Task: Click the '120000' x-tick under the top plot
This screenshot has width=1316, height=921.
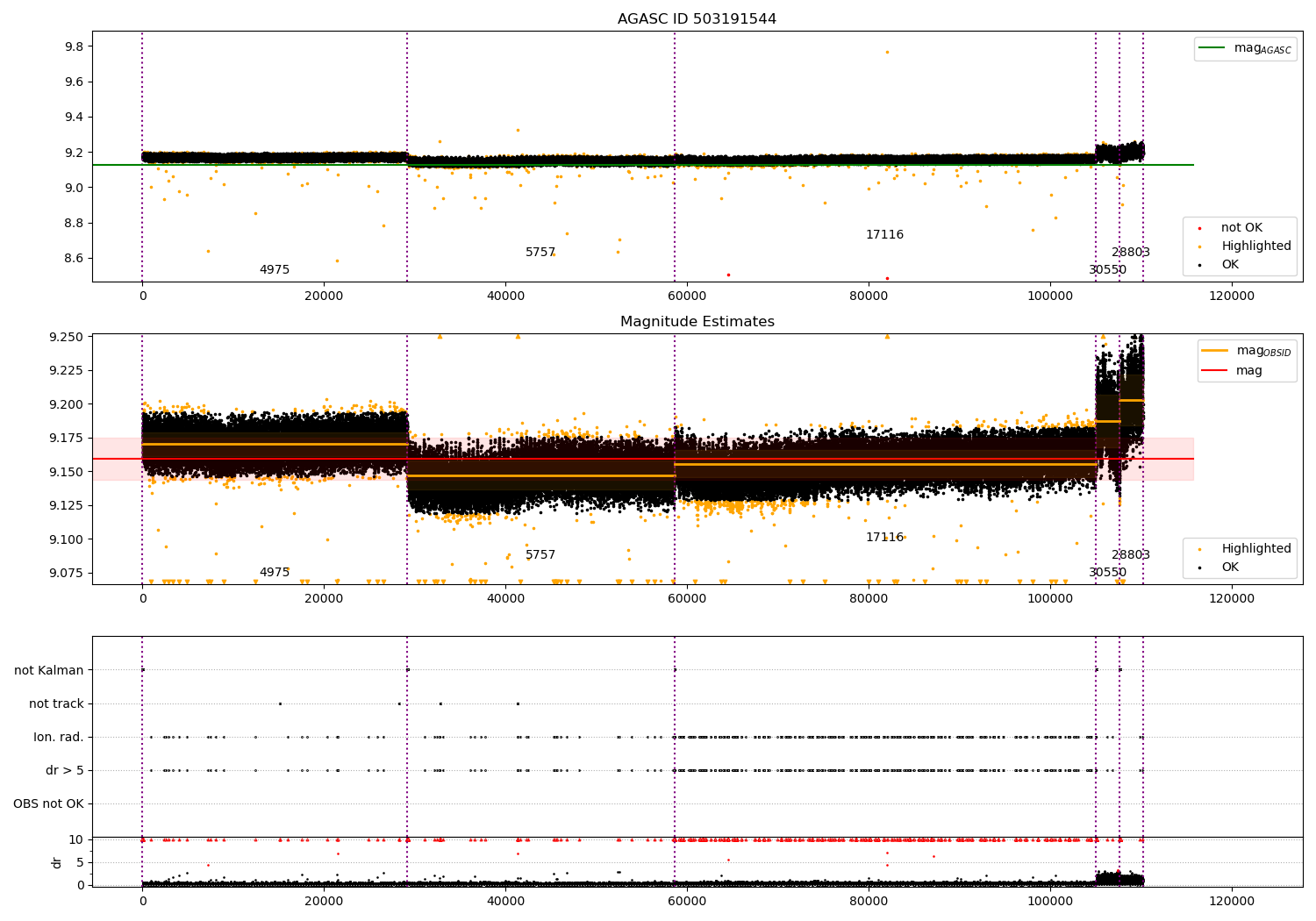Action: [x=1232, y=296]
